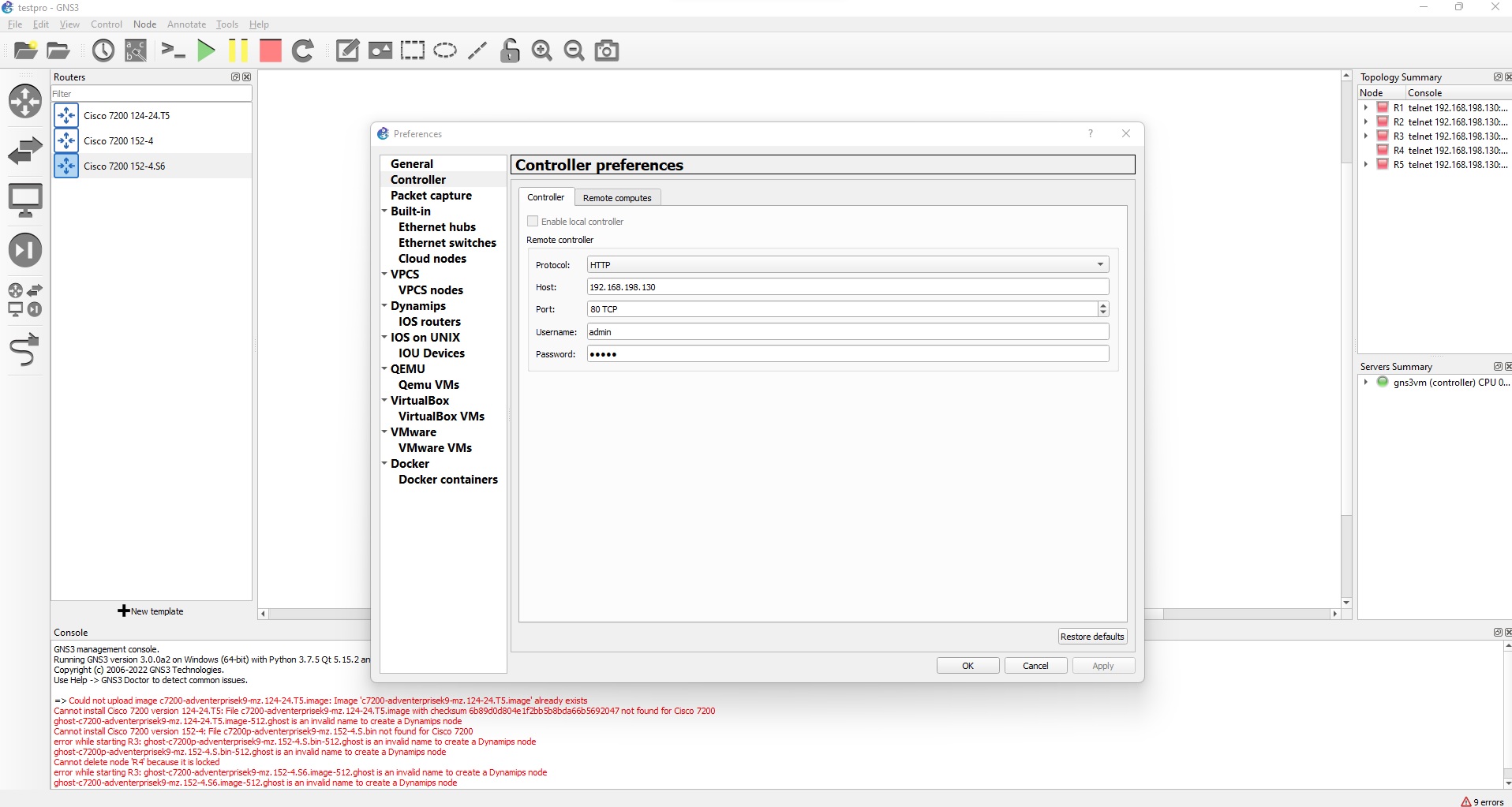Open Protocol HTTP dropdown
Viewport: 1512px width, 807px height.
(x=848, y=265)
